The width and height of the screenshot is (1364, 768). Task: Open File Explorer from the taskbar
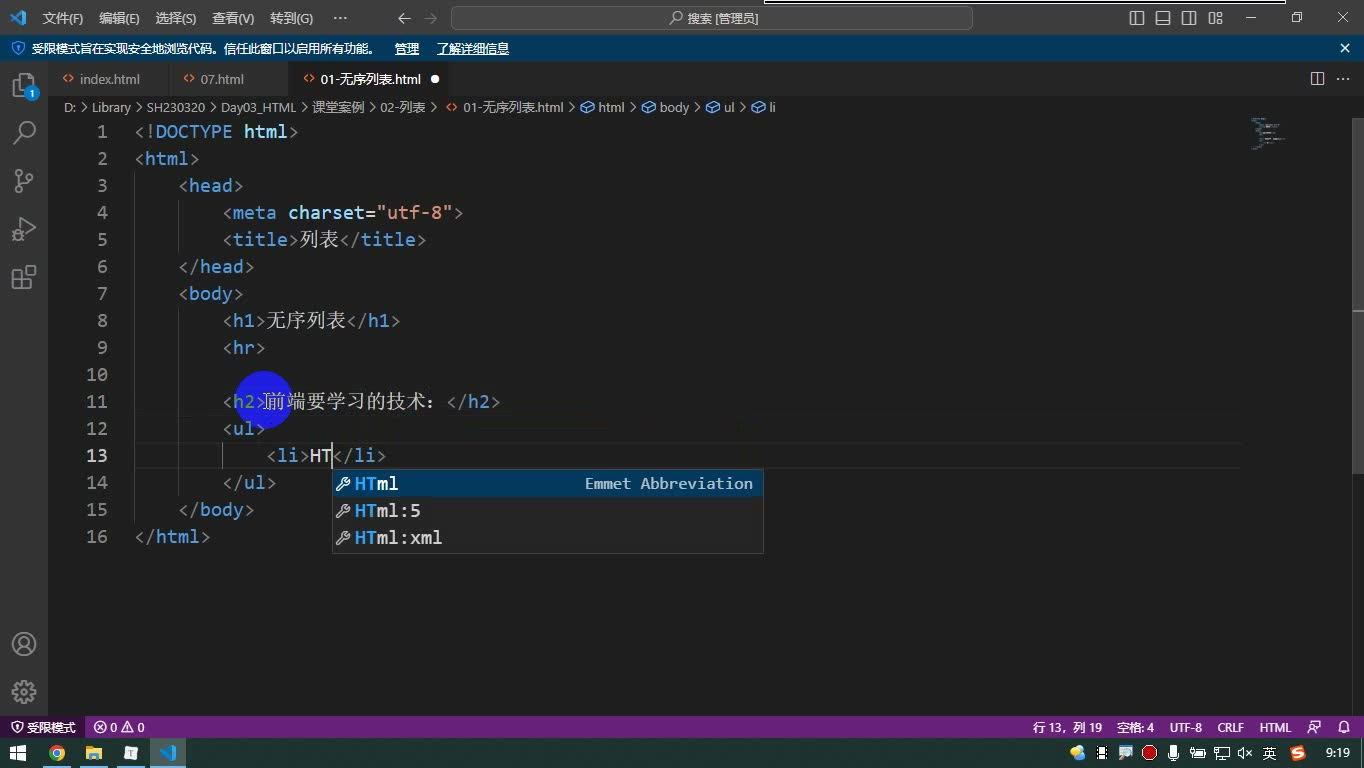(x=94, y=753)
